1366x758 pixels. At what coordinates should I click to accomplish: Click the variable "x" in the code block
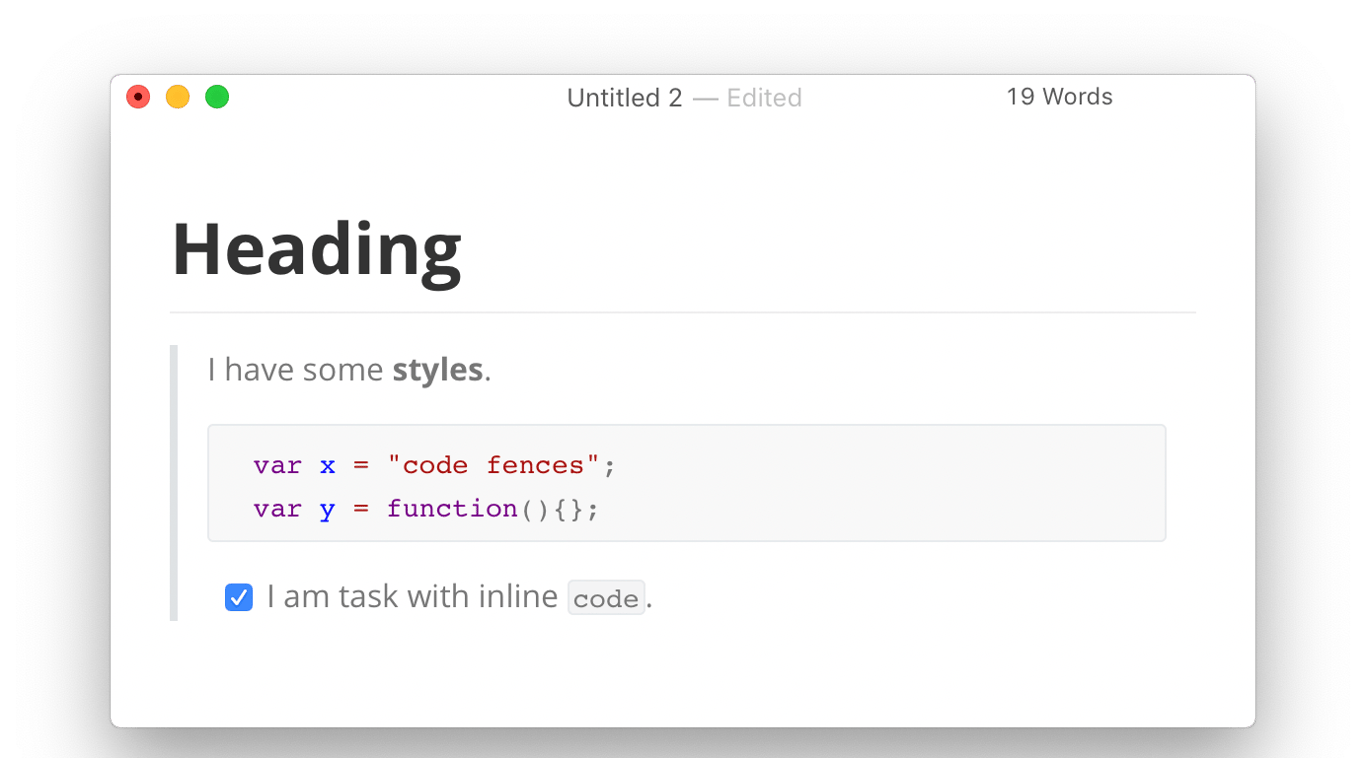pos(328,465)
